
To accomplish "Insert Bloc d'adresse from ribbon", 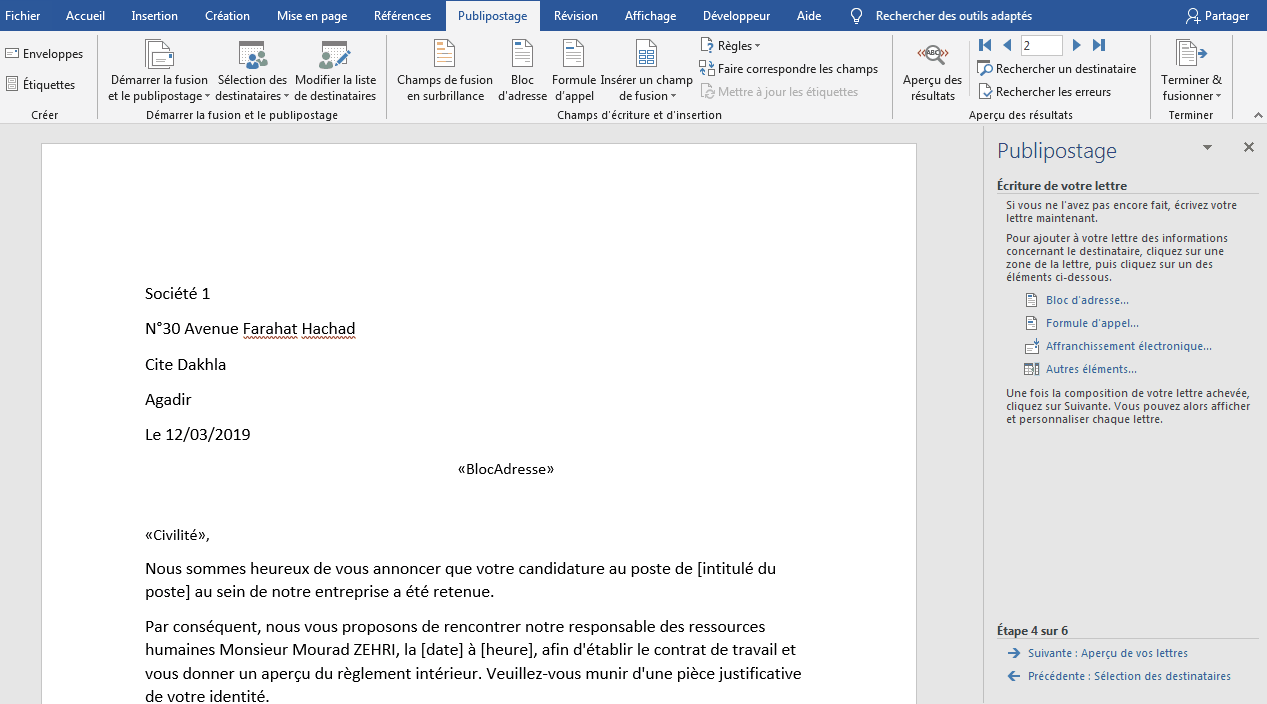I will (522, 71).
